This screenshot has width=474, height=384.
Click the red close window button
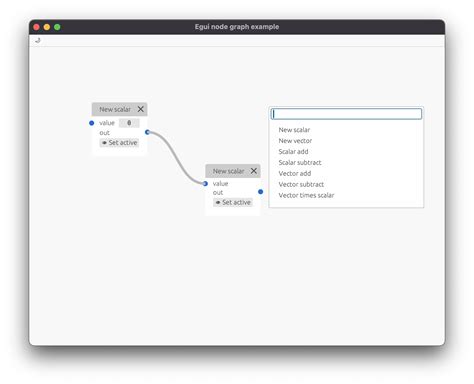[x=37, y=27]
